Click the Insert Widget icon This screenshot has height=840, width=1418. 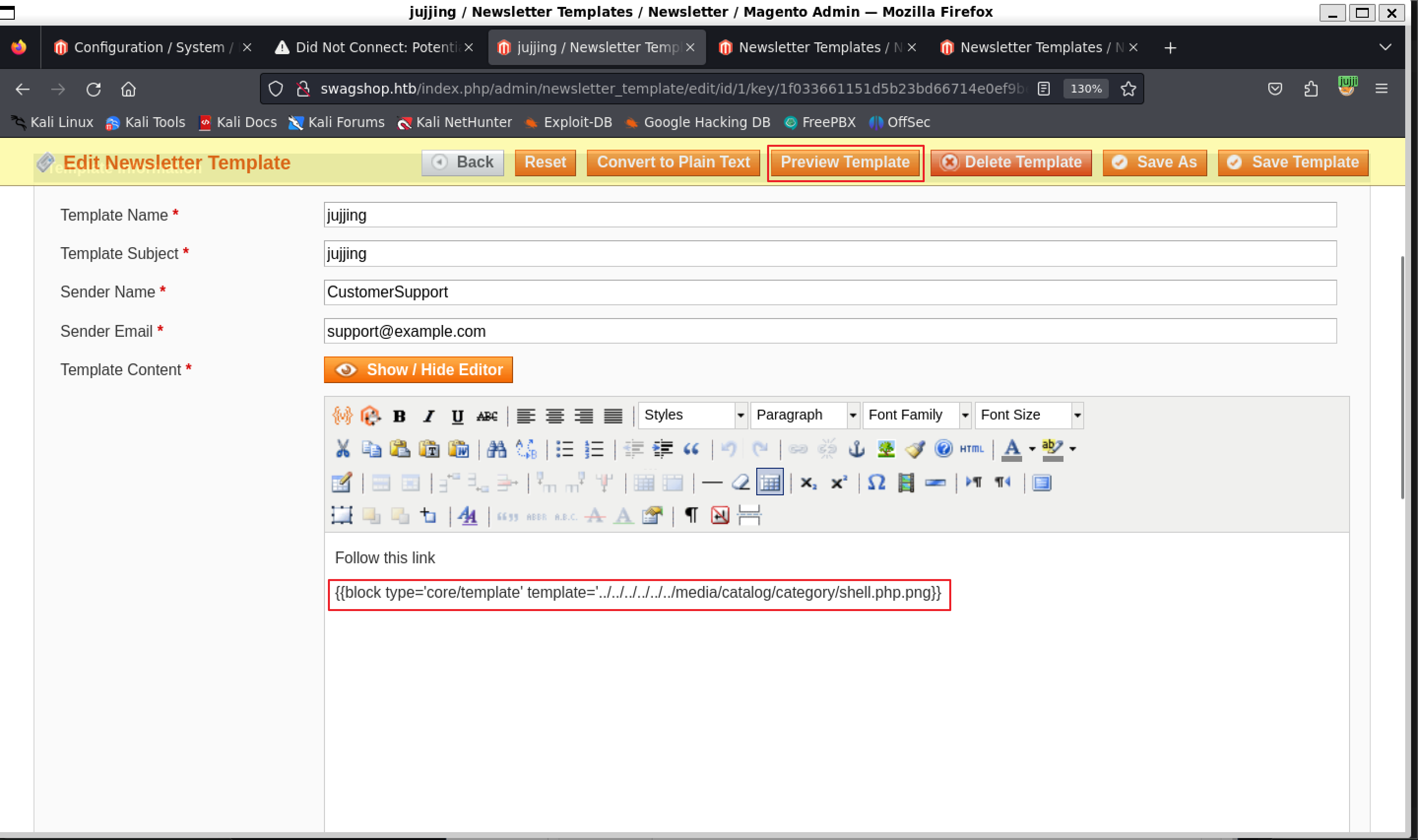pyautogui.click(x=370, y=416)
